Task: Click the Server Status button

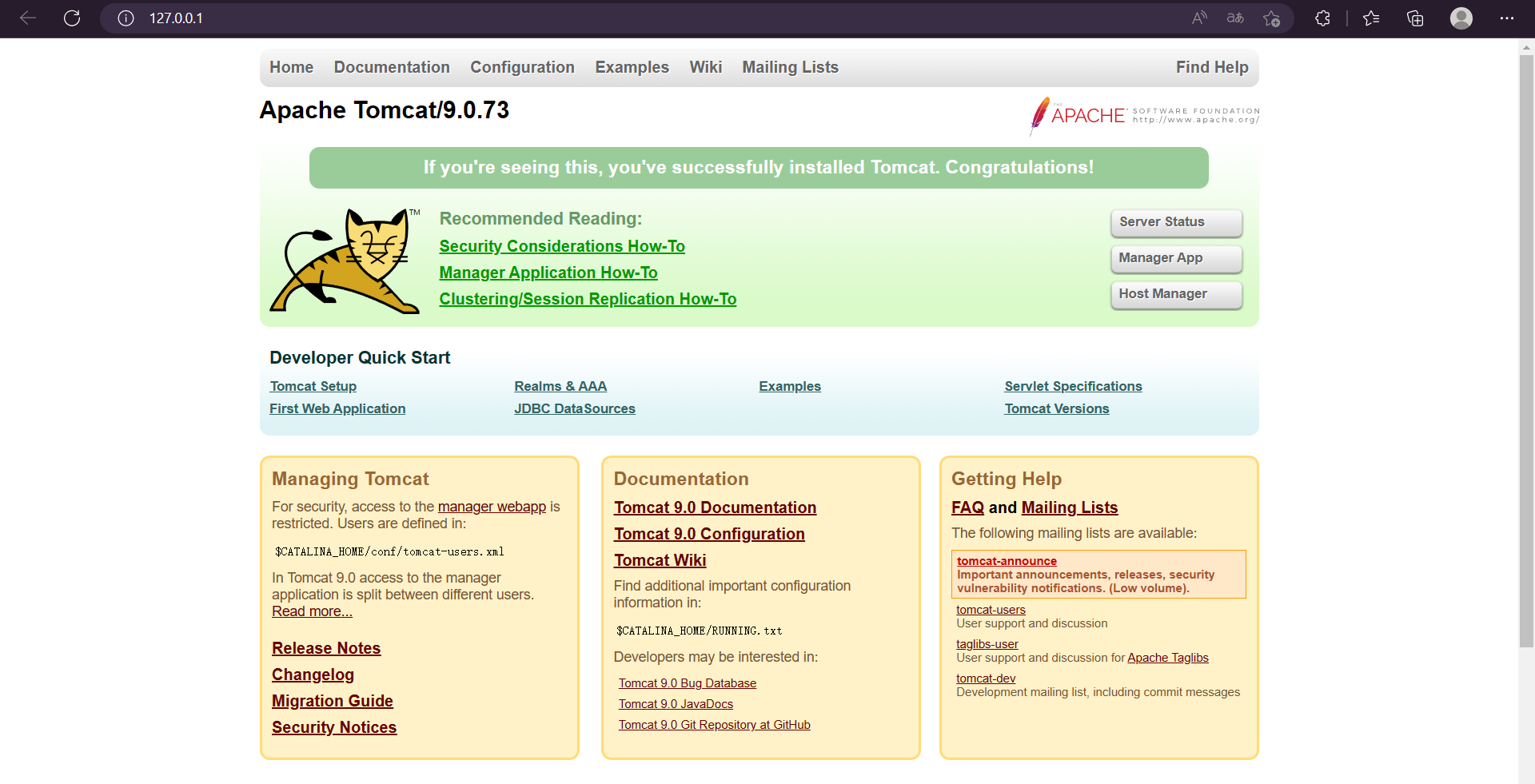Action: [x=1176, y=222]
